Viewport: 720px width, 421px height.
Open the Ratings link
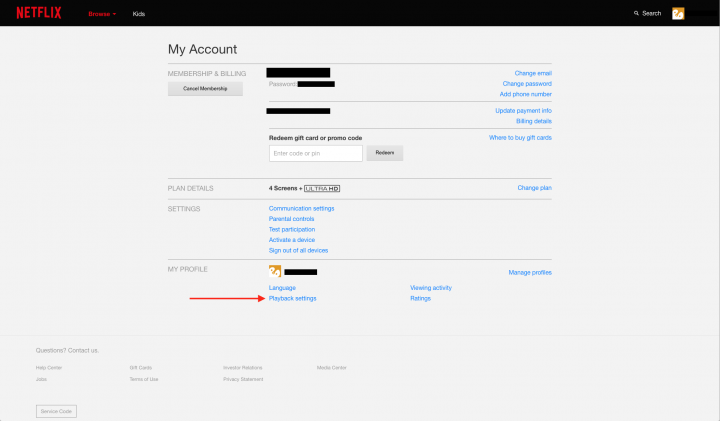pyautogui.click(x=421, y=298)
